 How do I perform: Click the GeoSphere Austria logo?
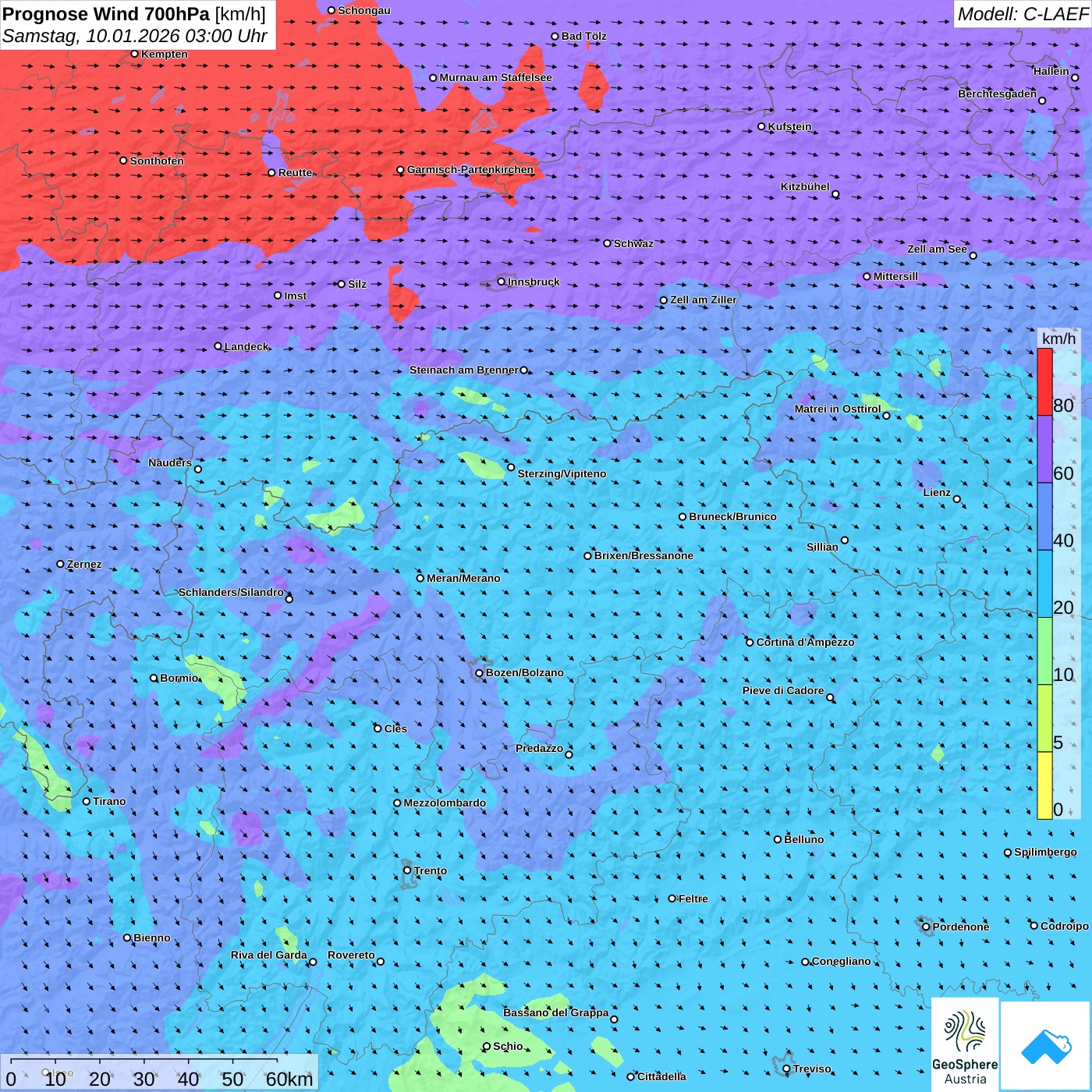tap(965, 1044)
